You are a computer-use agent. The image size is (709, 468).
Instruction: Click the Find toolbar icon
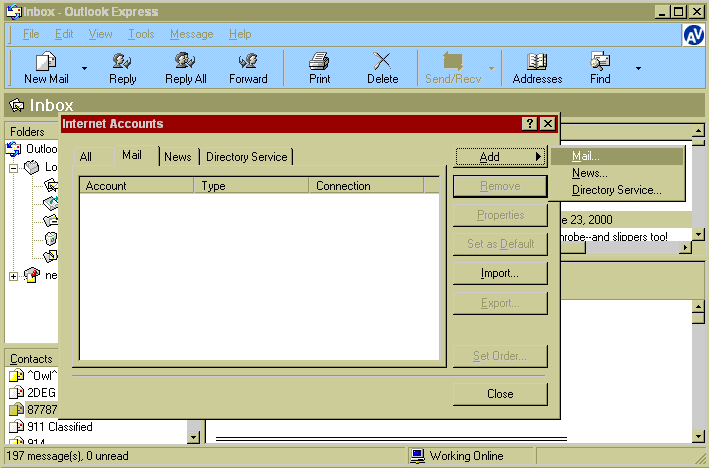(x=600, y=61)
